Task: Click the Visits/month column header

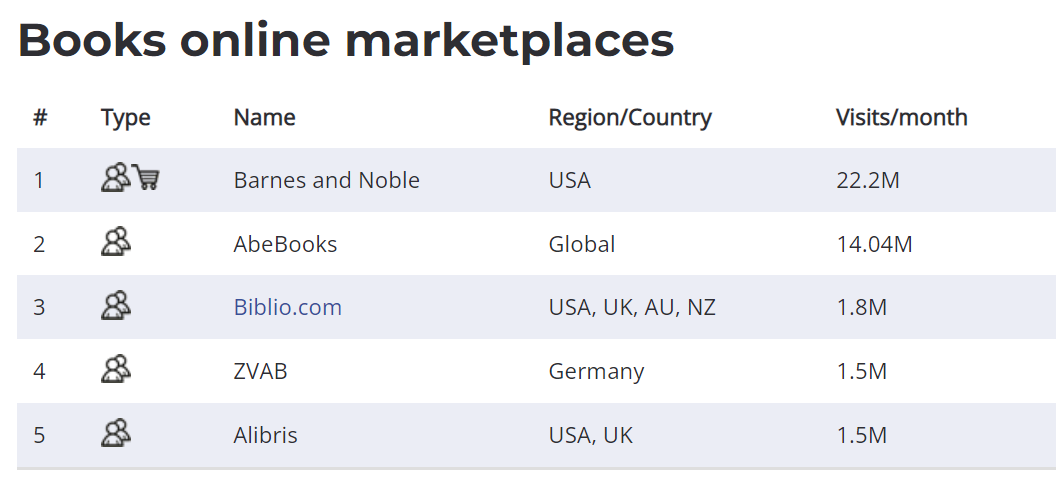Action: [x=901, y=117]
